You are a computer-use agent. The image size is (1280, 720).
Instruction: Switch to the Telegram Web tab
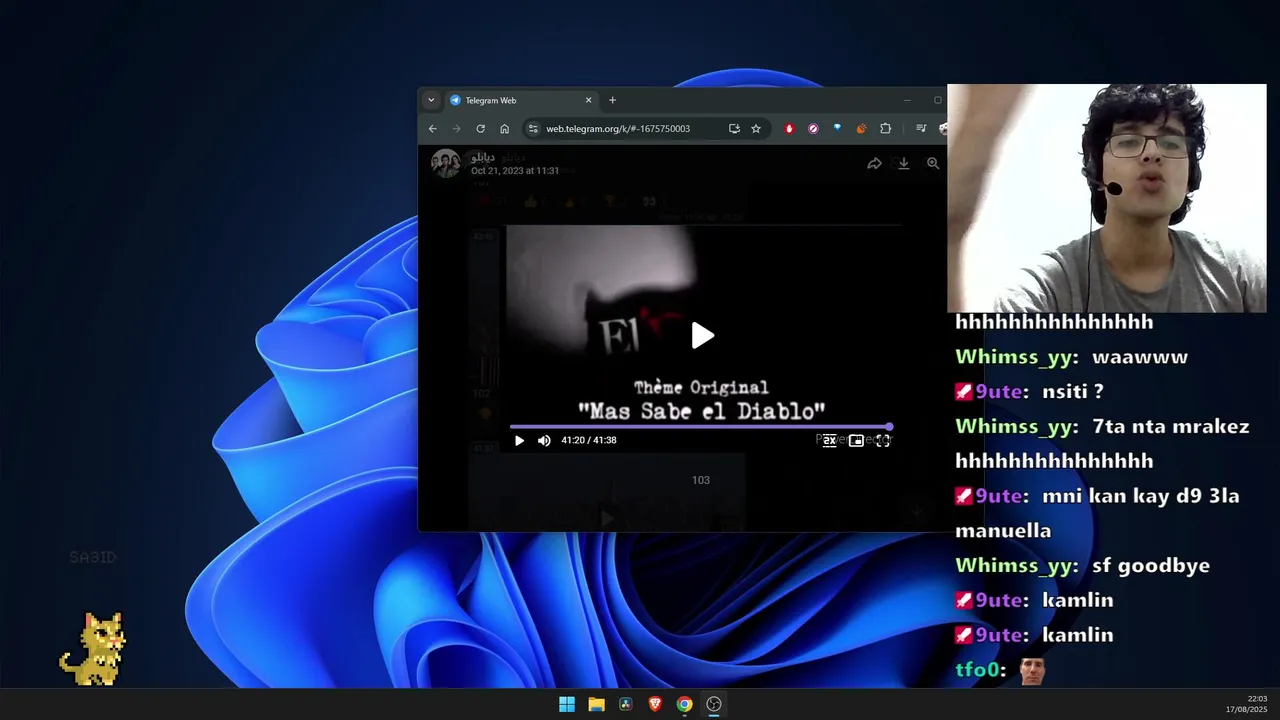pos(520,100)
